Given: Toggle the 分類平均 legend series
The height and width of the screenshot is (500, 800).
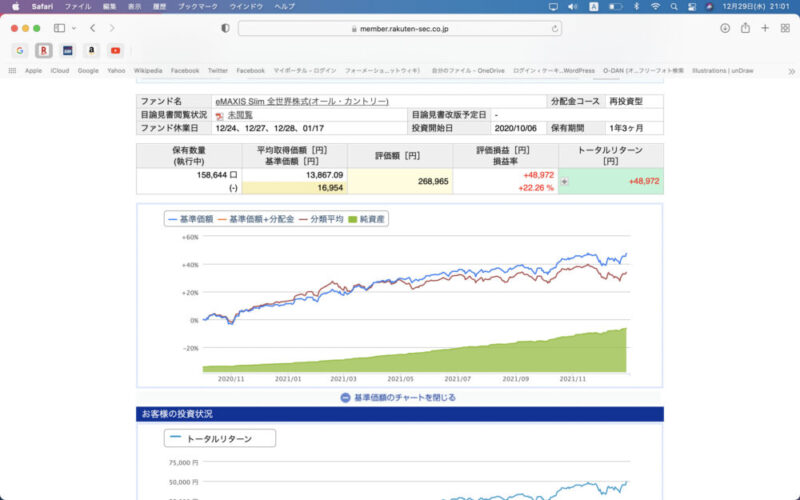Looking at the screenshot, I should coord(321,219).
